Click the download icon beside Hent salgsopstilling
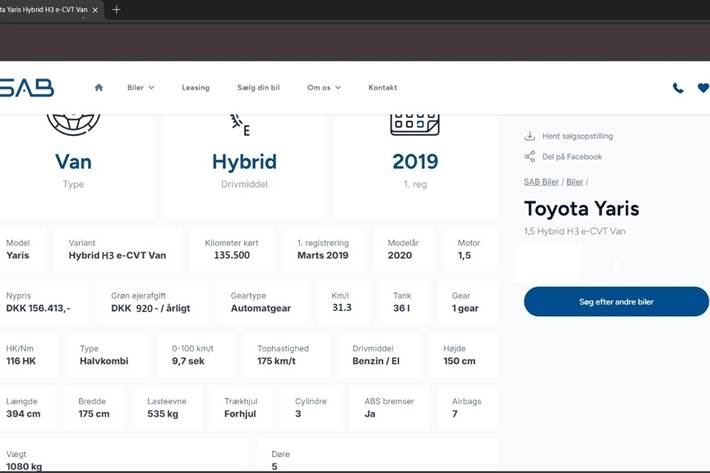 (x=530, y=136)
